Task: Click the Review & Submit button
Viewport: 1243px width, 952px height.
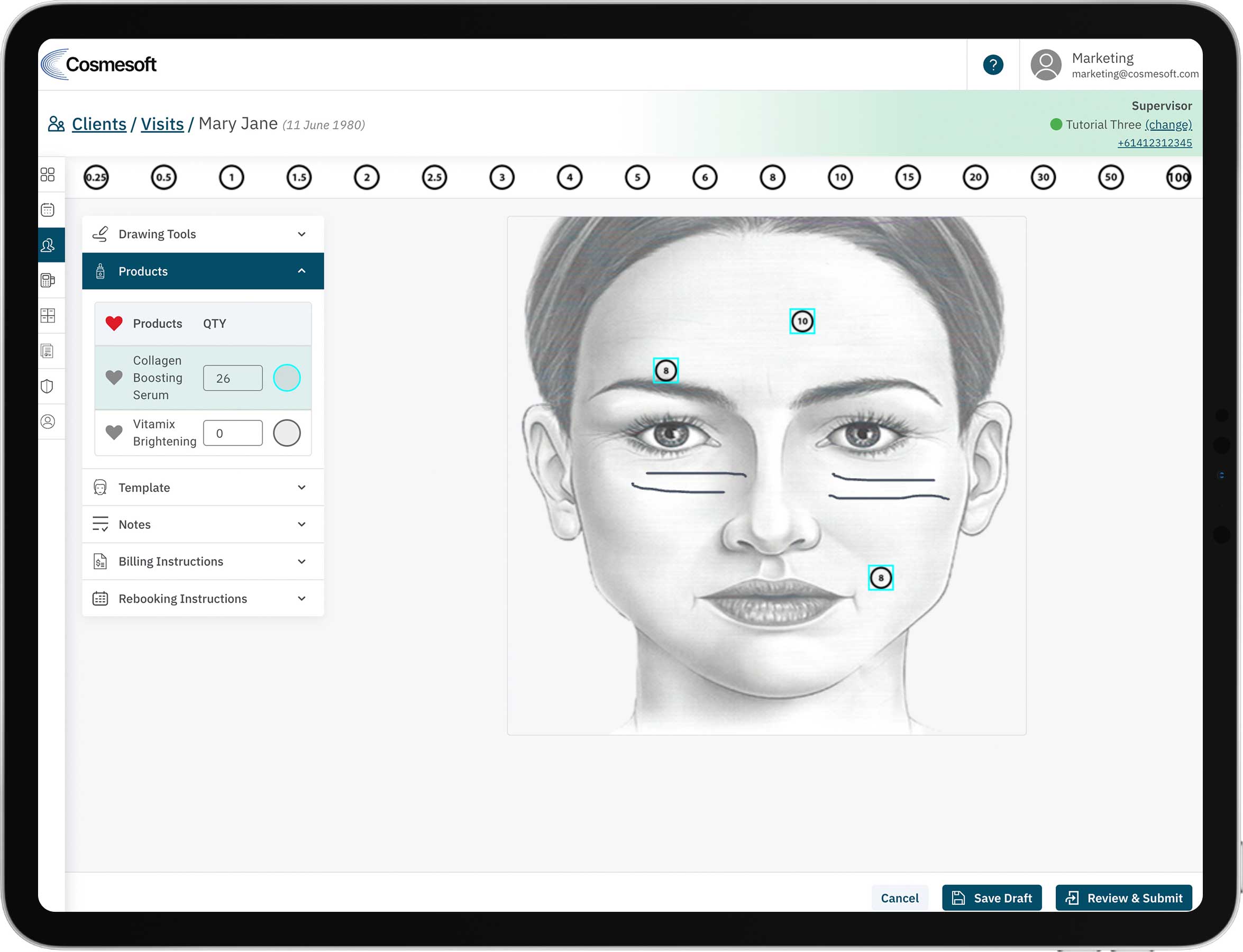Action: (x=1123, y=898)
